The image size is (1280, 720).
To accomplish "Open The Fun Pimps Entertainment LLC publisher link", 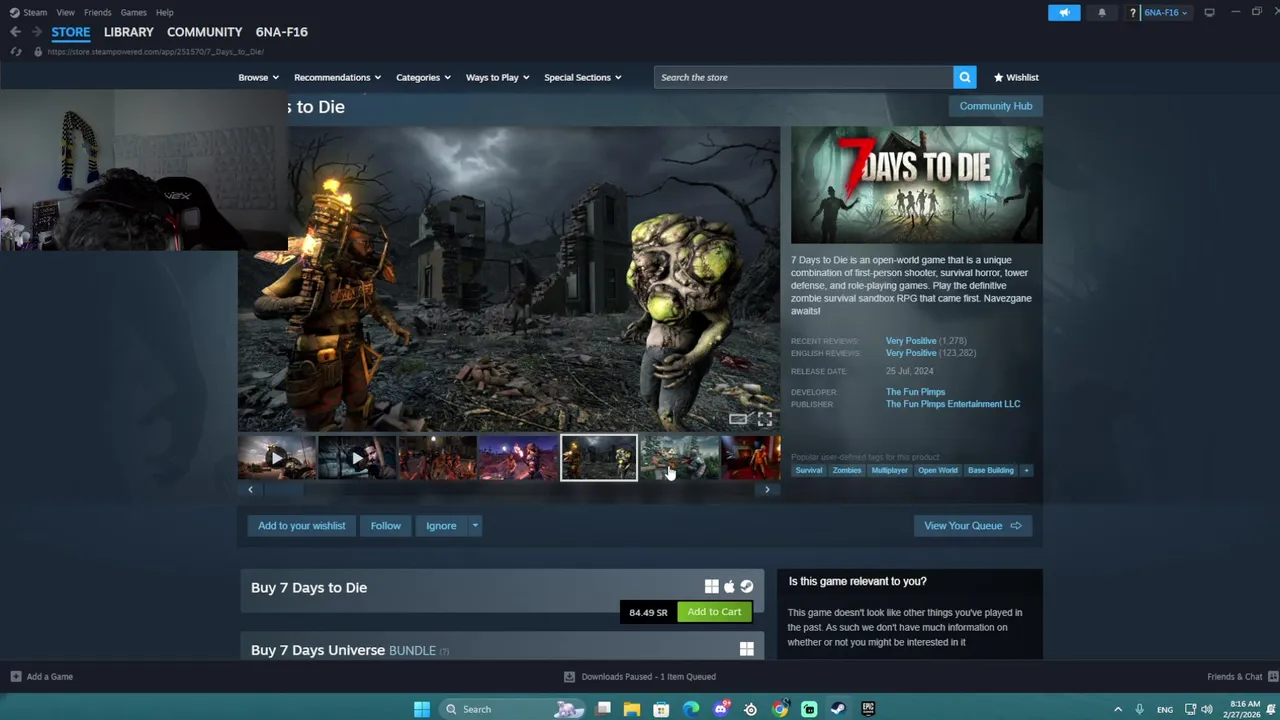I will (x=953, y=404).
